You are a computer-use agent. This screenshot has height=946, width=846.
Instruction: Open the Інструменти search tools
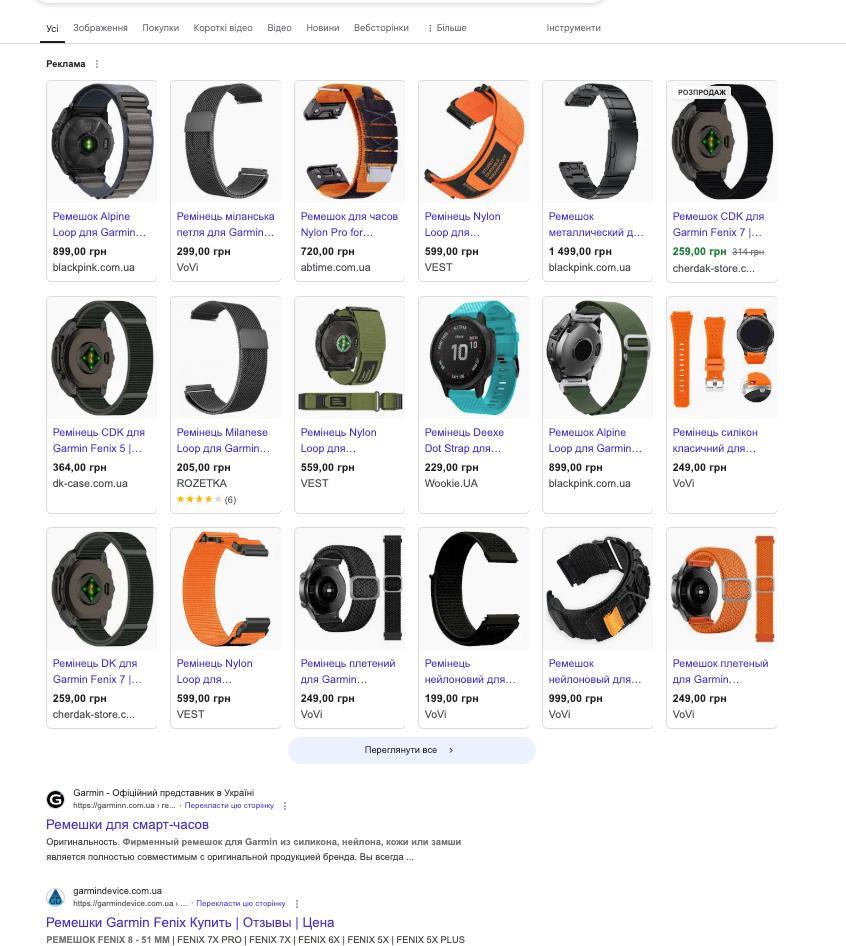(573, 28)
